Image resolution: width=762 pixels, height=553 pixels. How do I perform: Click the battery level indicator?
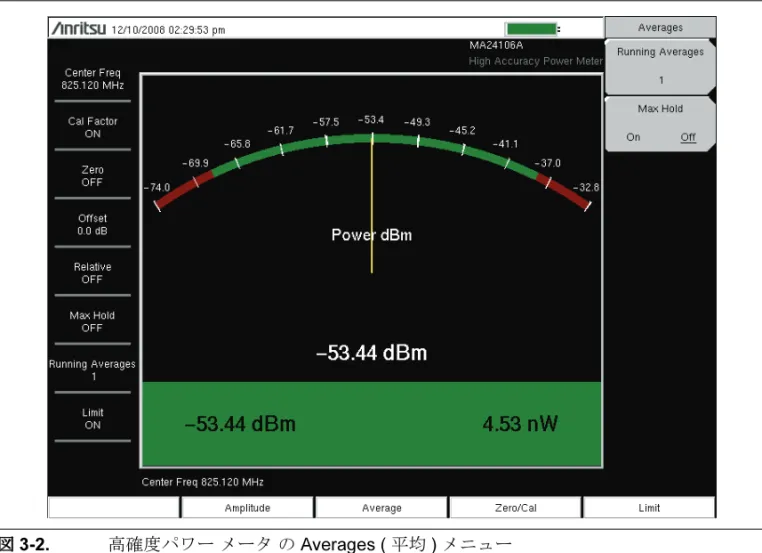click(x=532, y=29)
